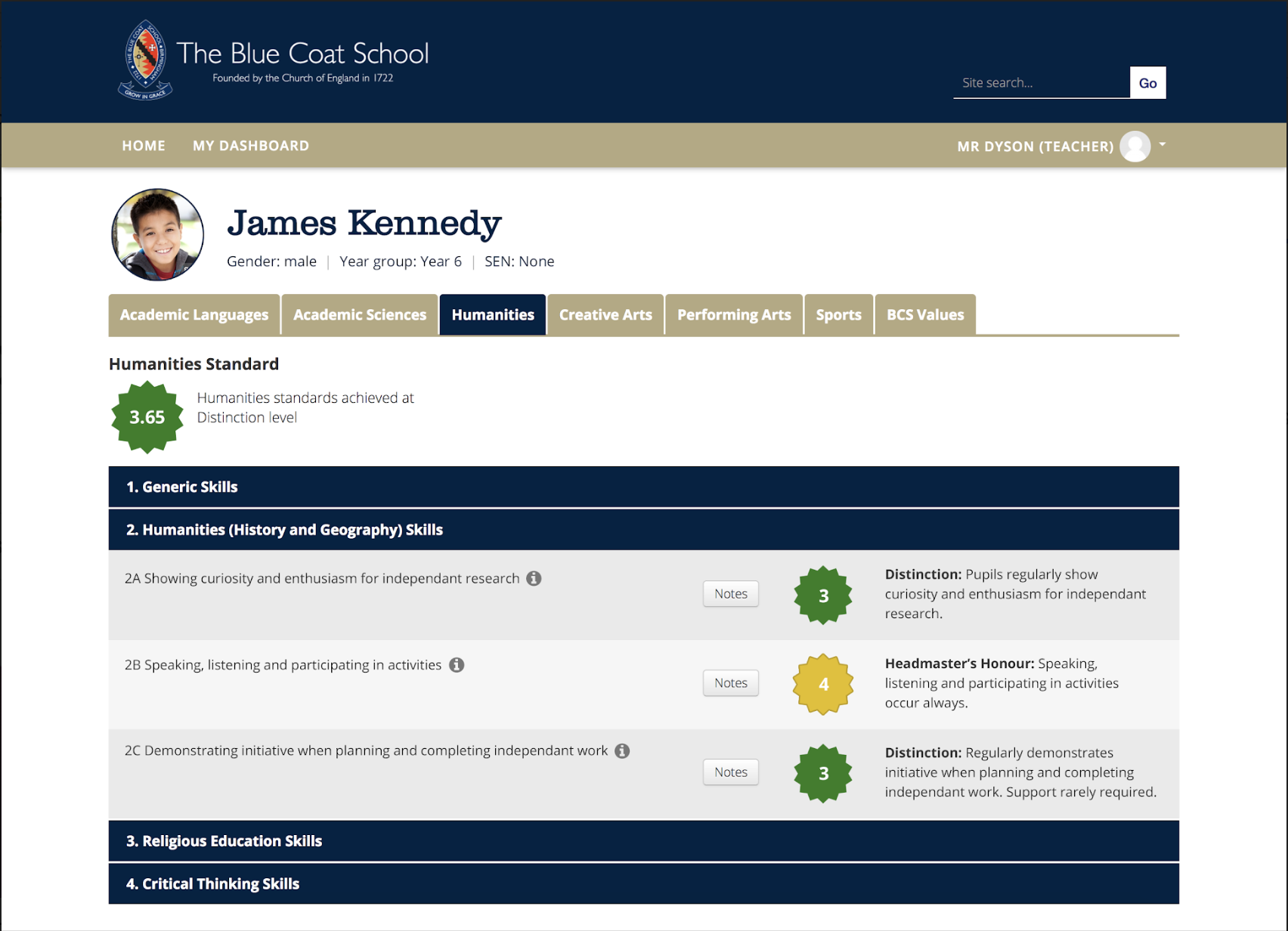The width and height of the screenshot is (1288, 931).
Task: Switch to the Creative Arts tab
Action: [x=605, y=314]
